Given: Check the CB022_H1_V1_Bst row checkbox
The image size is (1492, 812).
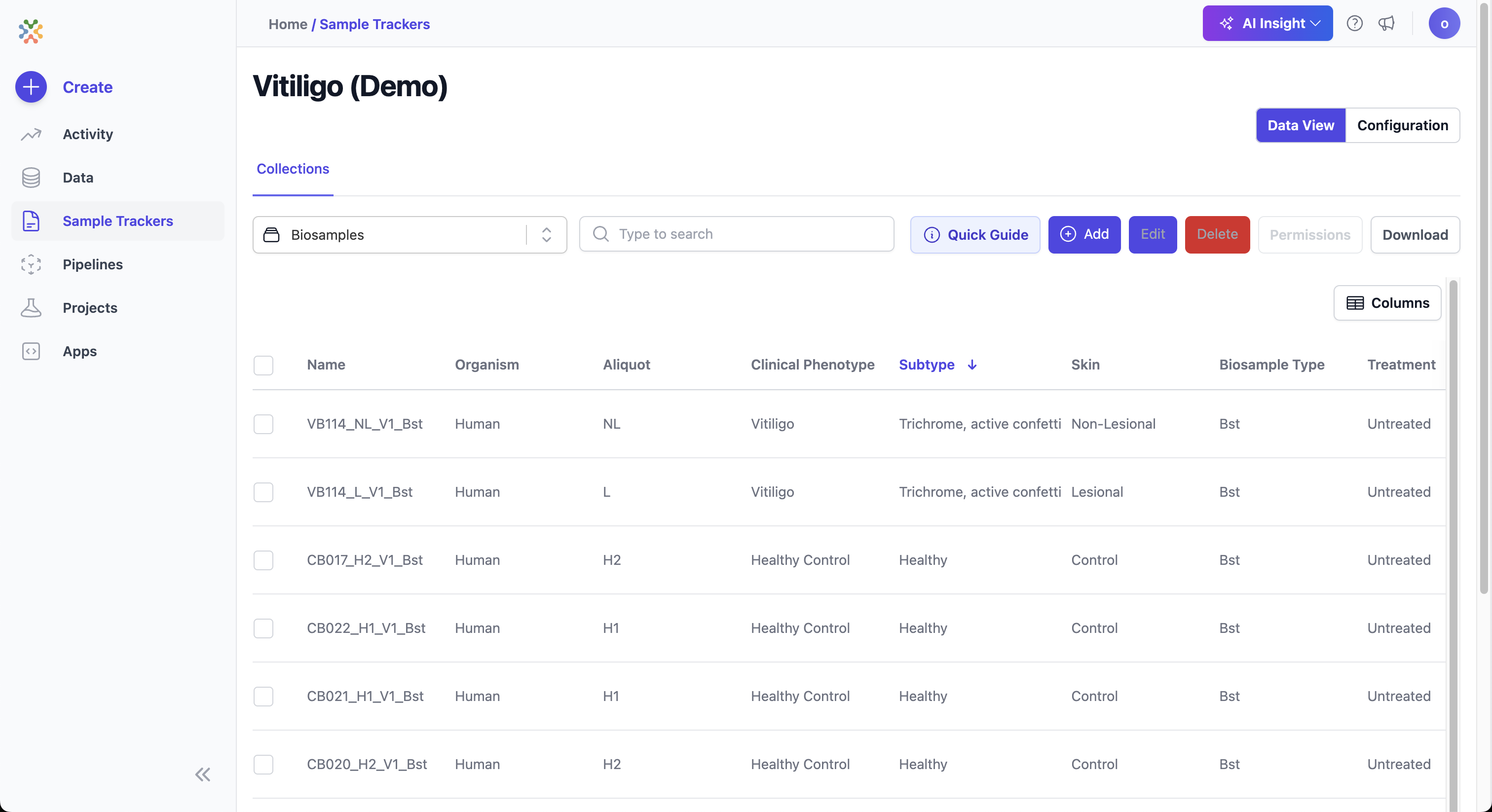Looking at the screenshot, I should [x=263, y=628].
